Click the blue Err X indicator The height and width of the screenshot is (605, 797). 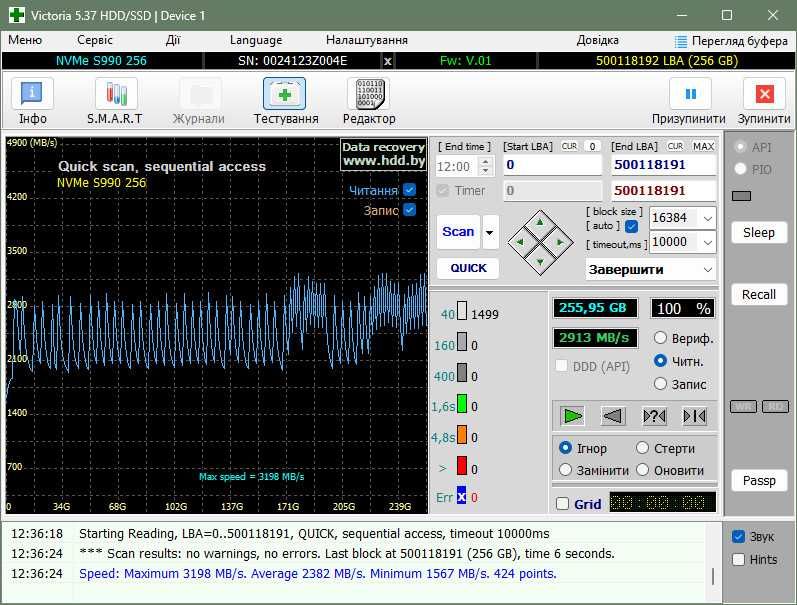tap(462, 496)
